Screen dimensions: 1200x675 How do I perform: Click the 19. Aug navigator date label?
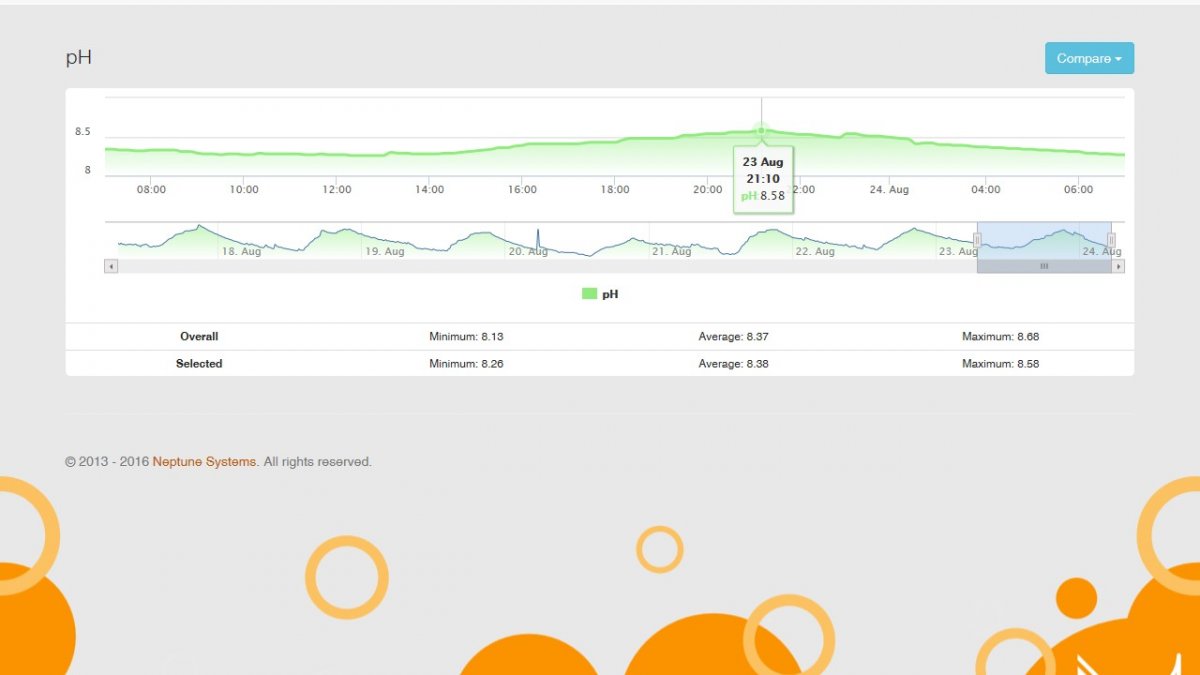coord(385,252)
